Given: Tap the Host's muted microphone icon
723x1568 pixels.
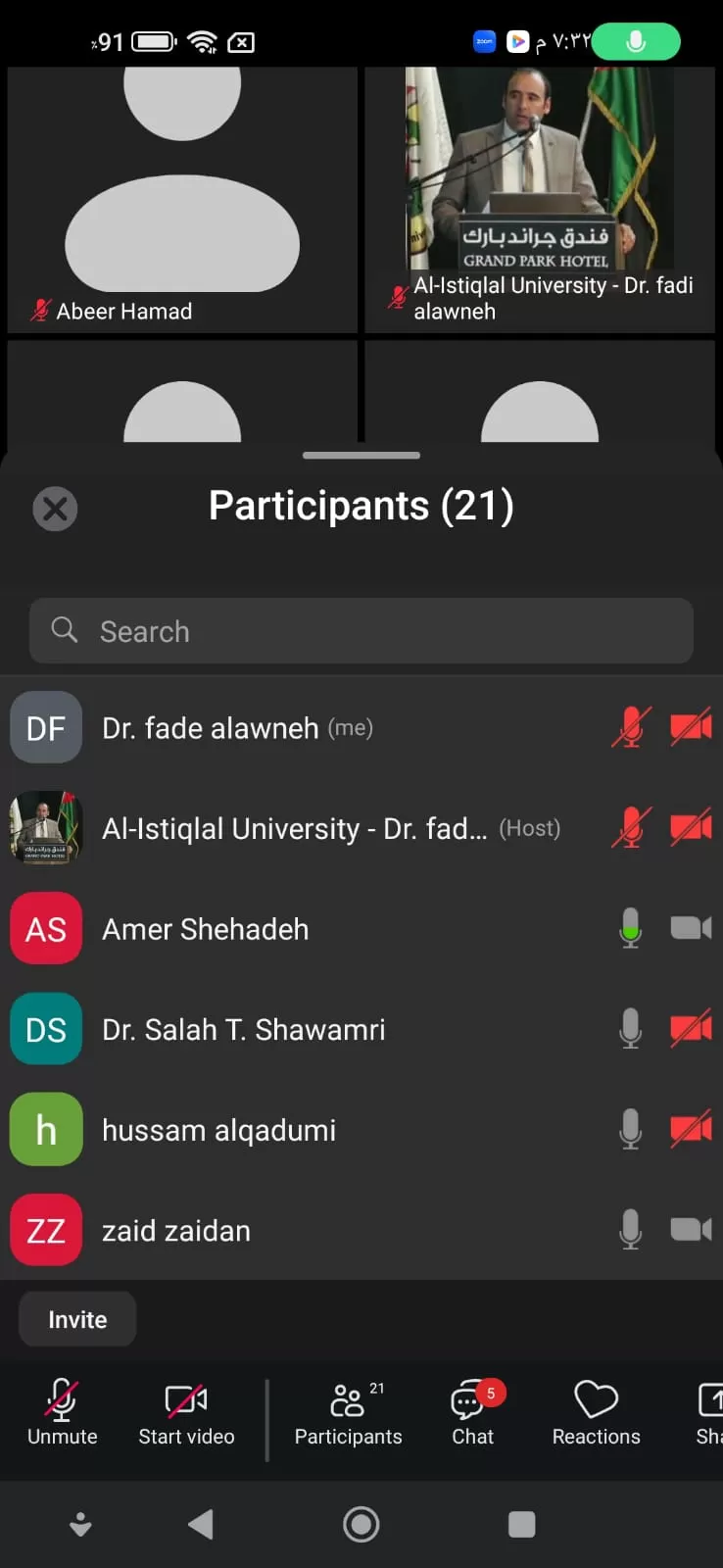Looking at the screenshot, I should pyautogui.click(x=631, y=828).
